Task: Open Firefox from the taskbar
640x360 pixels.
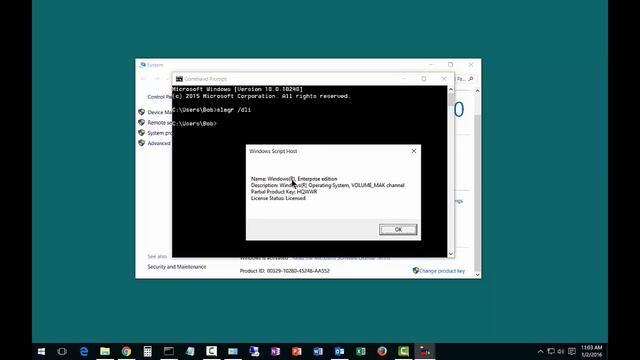Action: [x=382, y=351]
